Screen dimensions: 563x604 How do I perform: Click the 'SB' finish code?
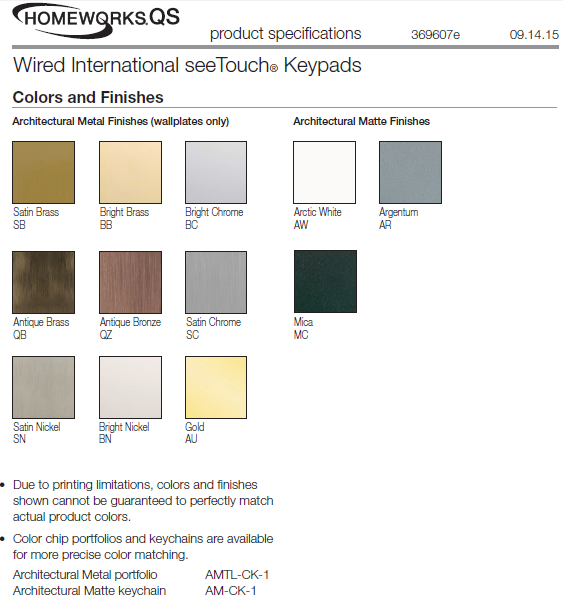(x=19, y=225)
